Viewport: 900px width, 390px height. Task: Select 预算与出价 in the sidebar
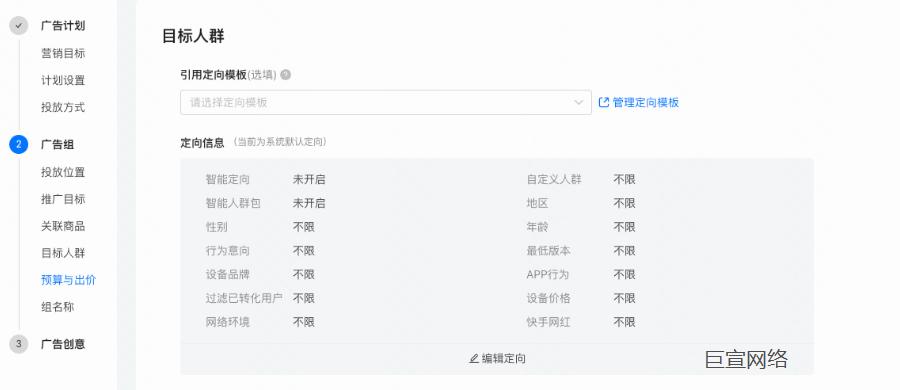point(69,280)
